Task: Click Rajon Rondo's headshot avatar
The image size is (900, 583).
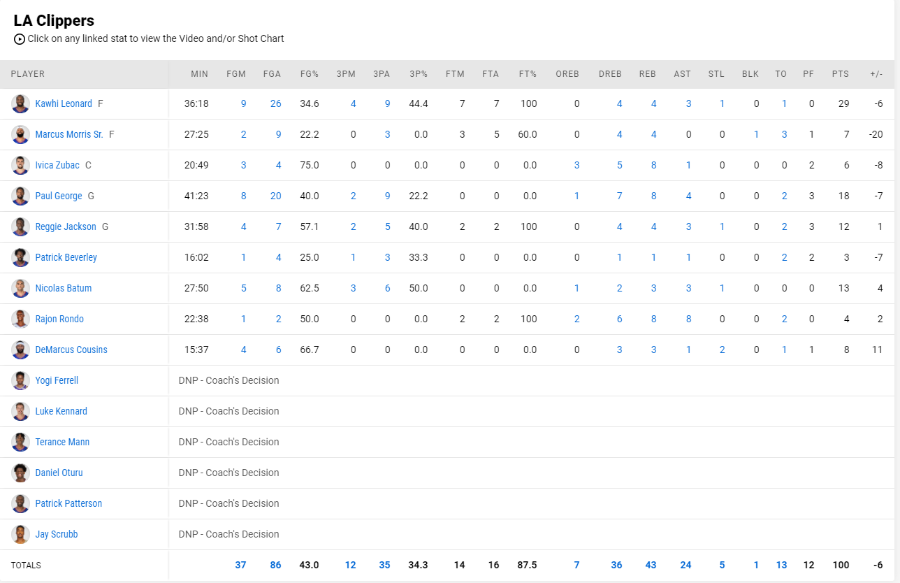Action: 20,319
